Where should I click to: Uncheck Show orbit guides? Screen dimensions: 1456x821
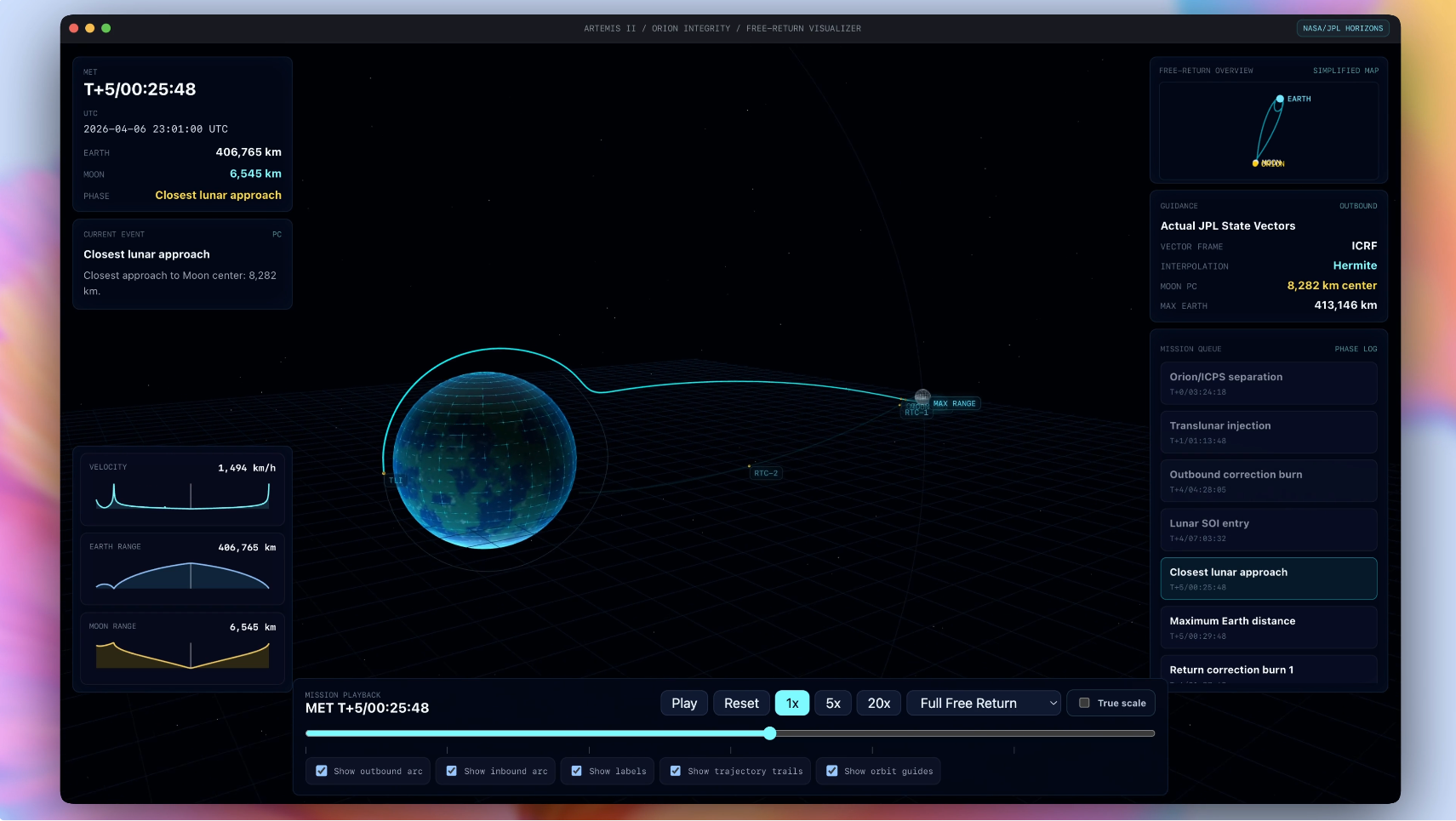click(832, 771)
